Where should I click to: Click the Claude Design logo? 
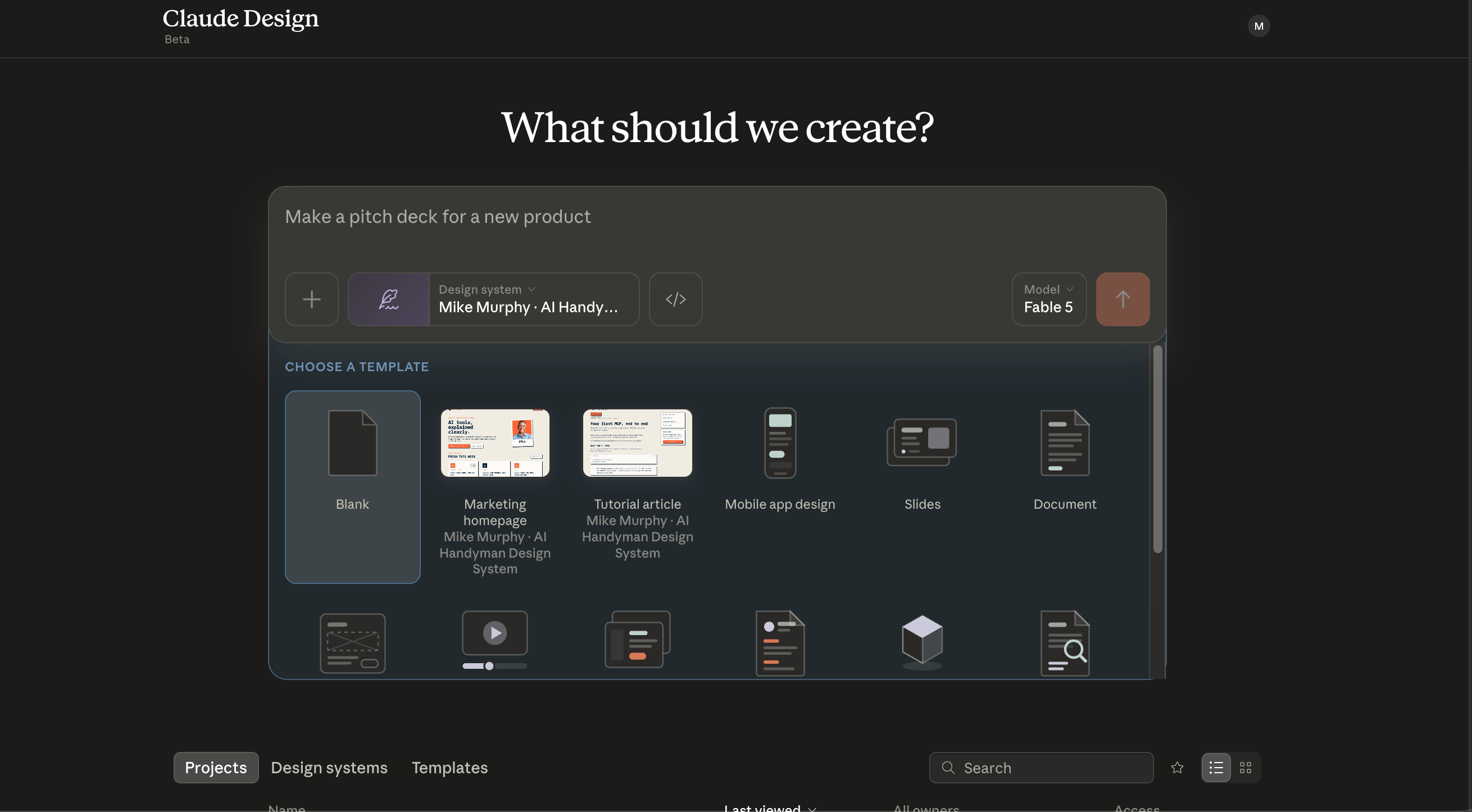click(x=240, y=19)
